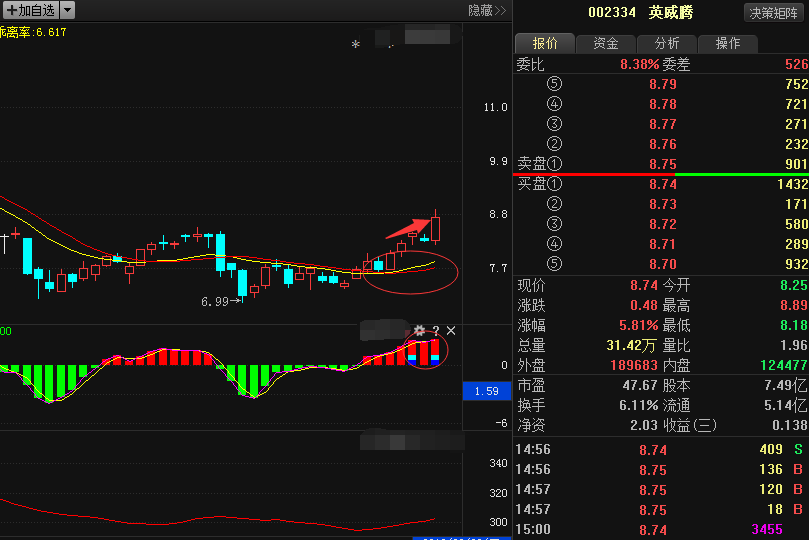This screenshot has height=540, width=809.
Task: Switch to the 分析 tab
Action: (x=667, y=43)
